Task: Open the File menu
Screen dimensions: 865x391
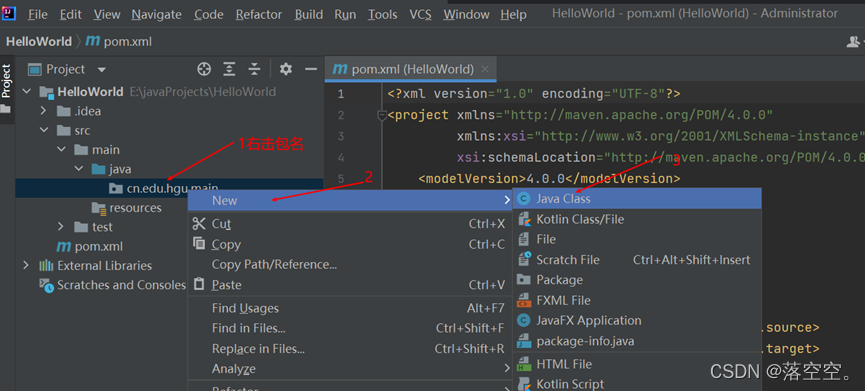Action: [x=38, y=14]
